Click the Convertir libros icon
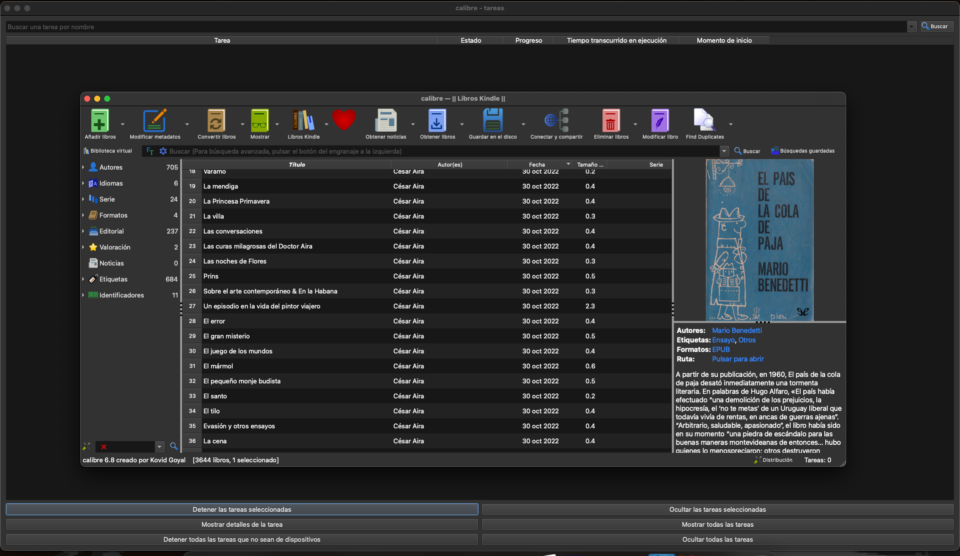960x556 pixels. coord(216,120)
